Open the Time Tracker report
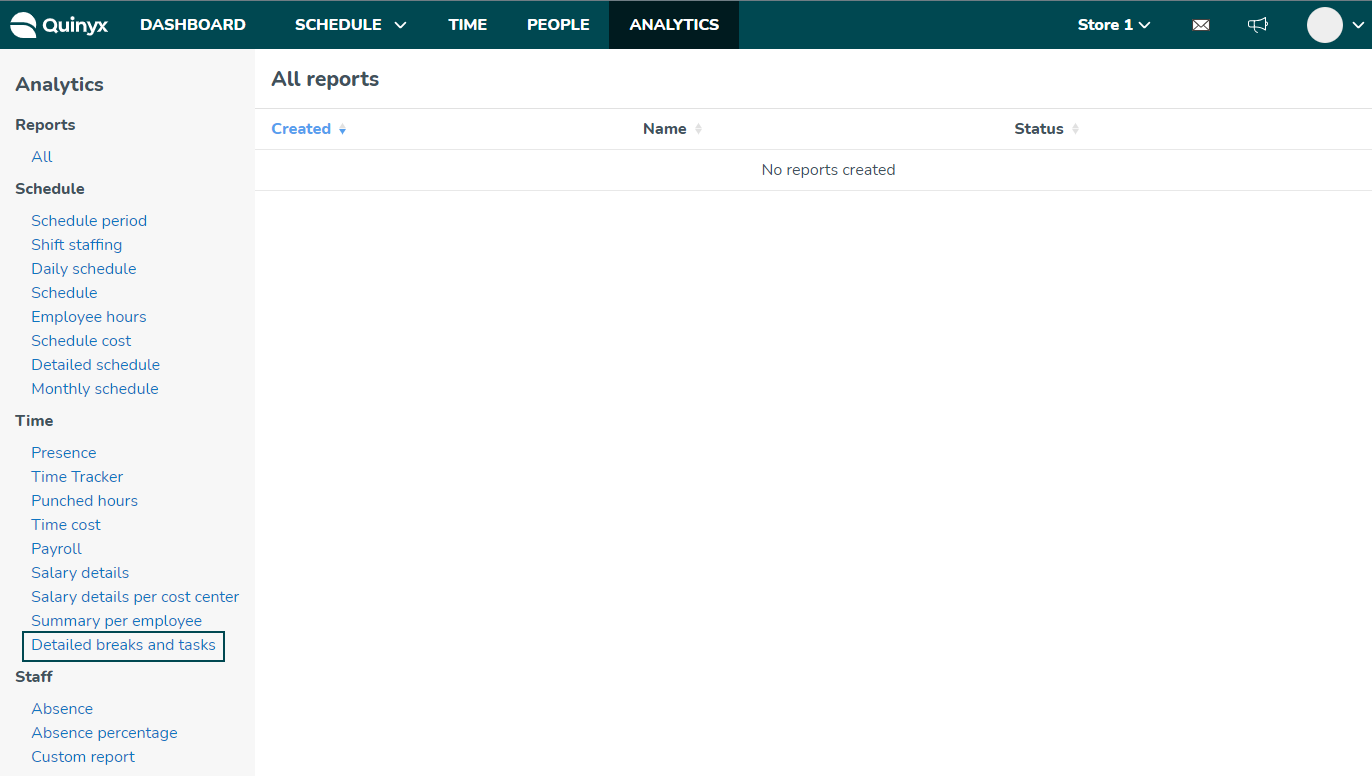Image resolution: width=1372 pixels, height=776 pixels. point(77,477)
